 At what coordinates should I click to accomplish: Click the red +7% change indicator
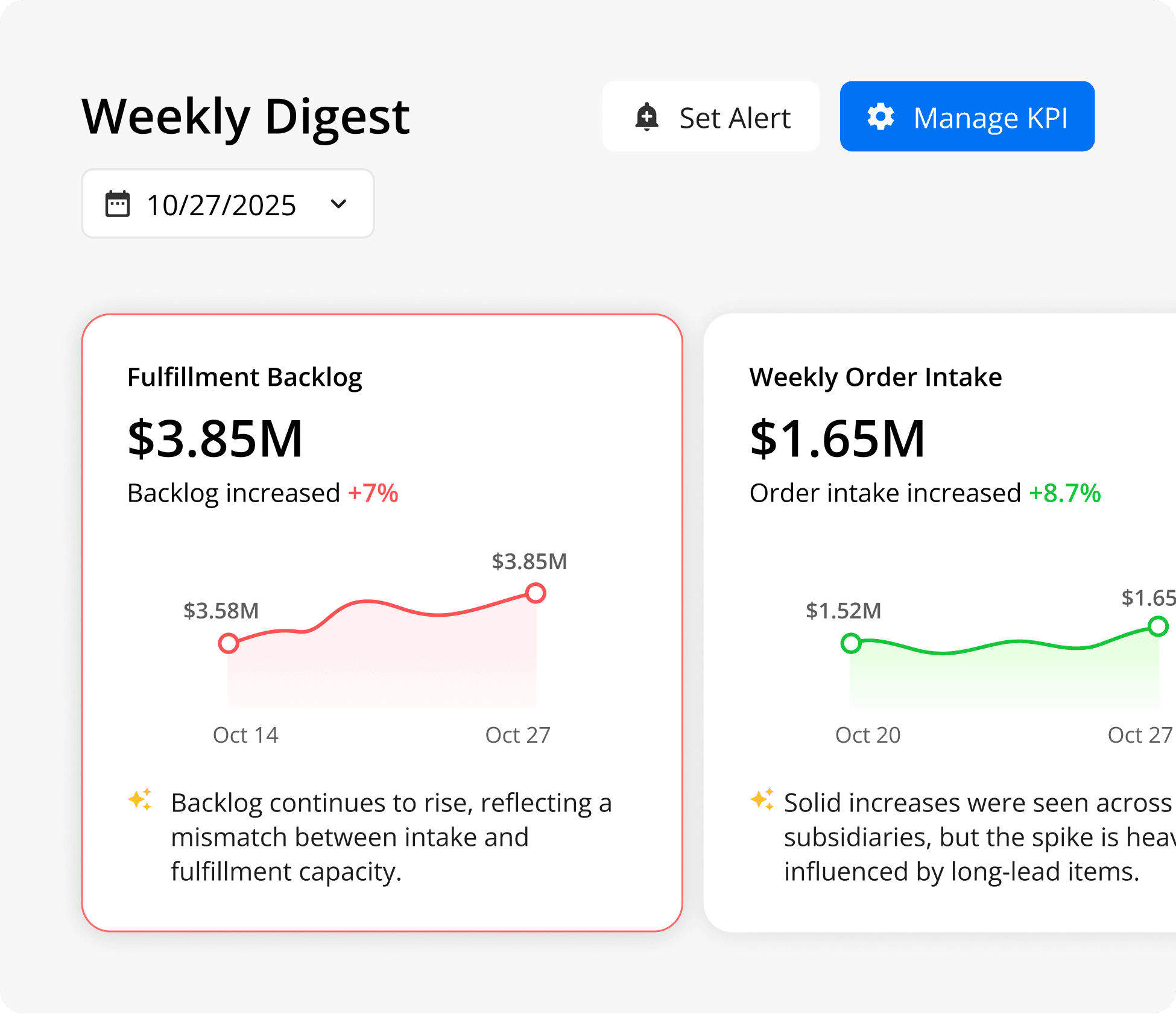click(x=373, y=493)
